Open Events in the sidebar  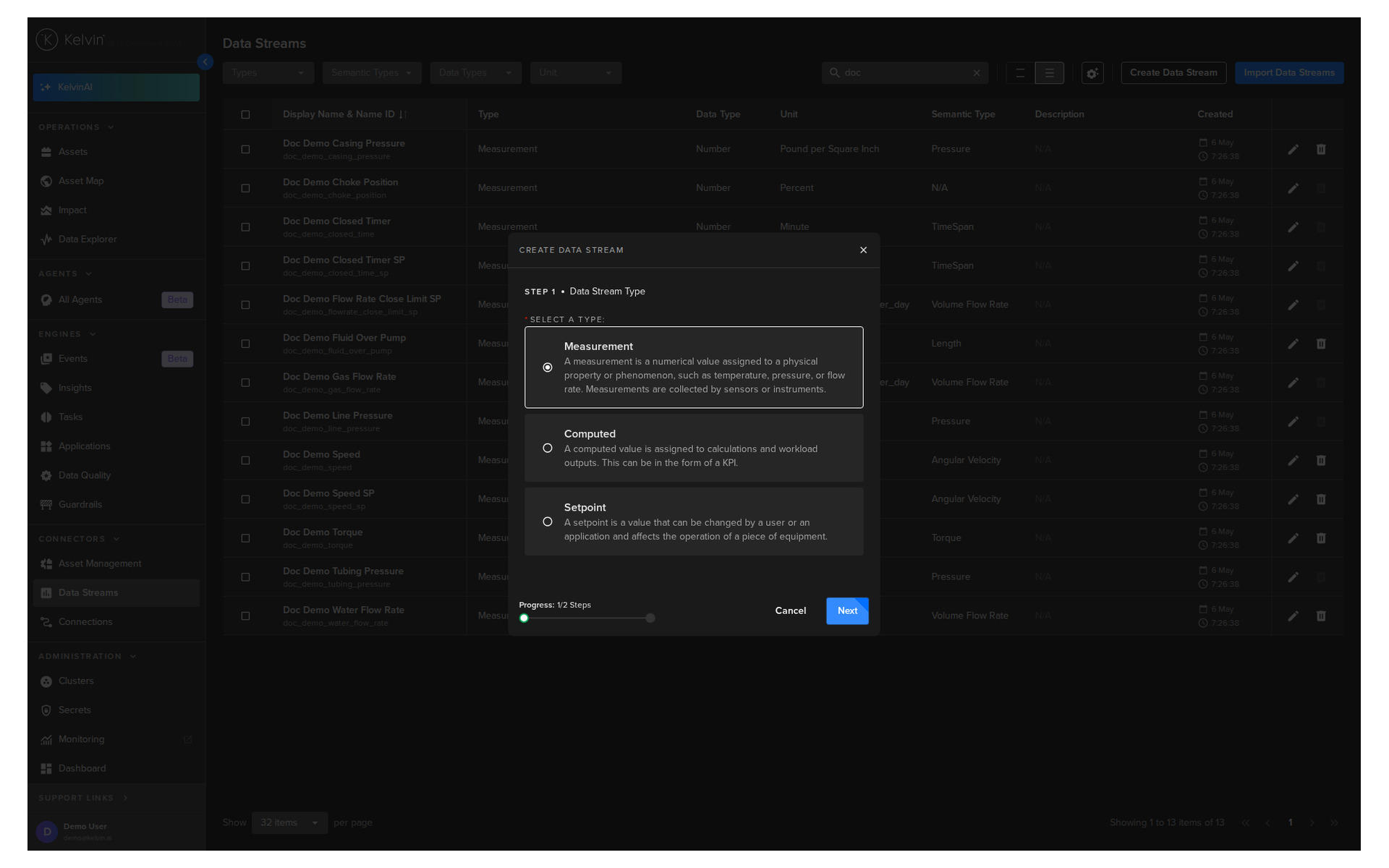coord(116,359)
